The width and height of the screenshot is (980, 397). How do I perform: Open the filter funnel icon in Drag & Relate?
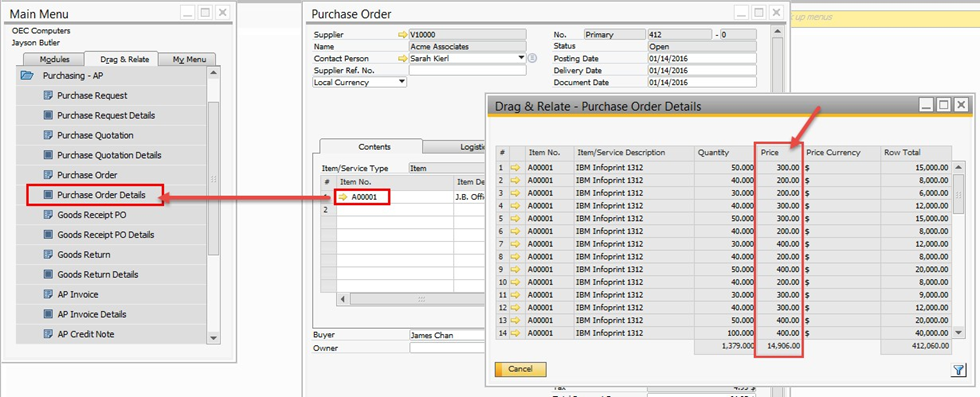point(959,370)
